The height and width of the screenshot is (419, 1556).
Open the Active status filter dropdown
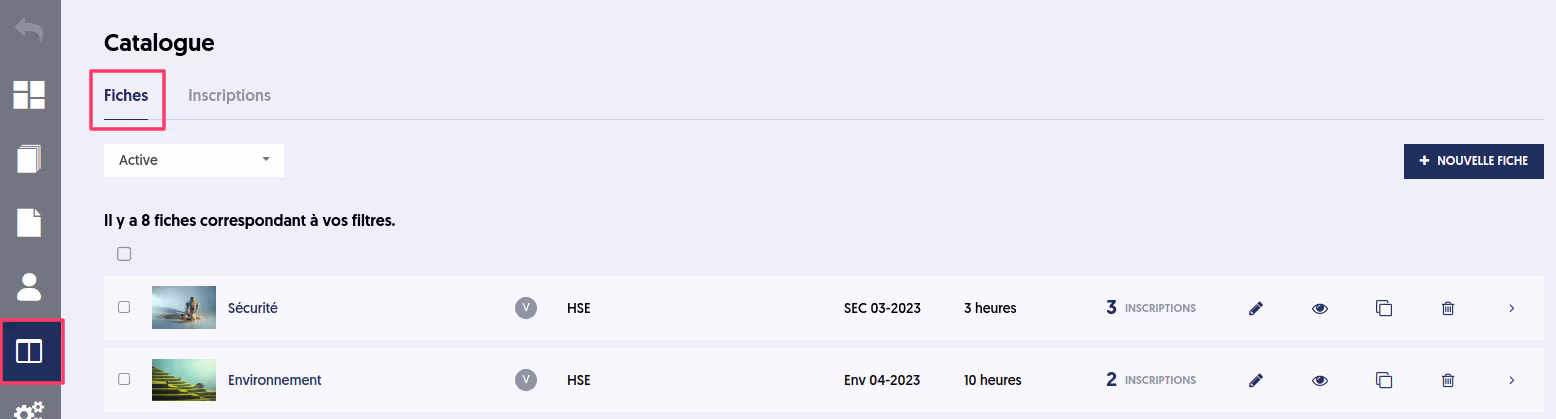click(194, 160)
